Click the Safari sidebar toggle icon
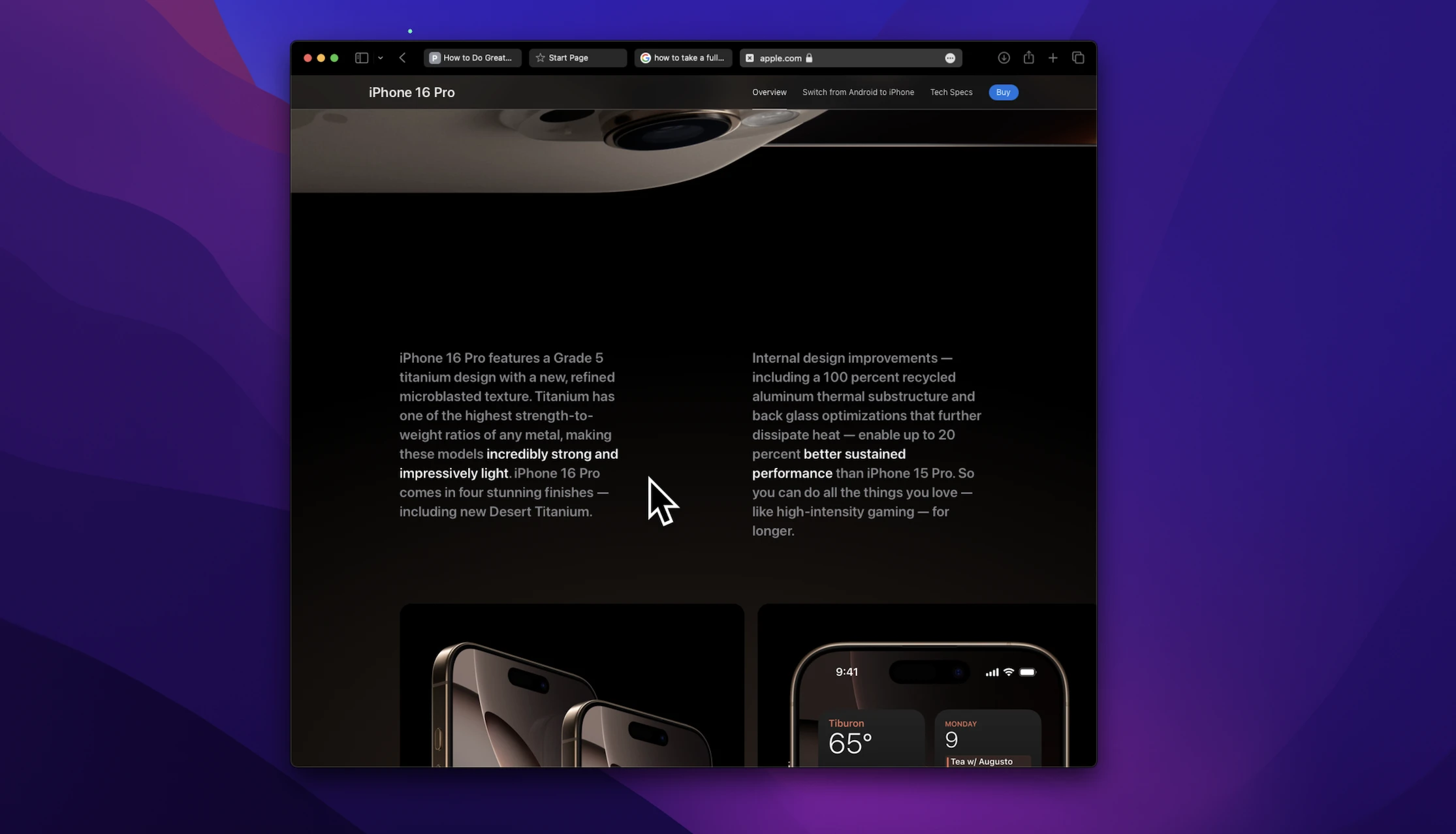Viewport: 1456px width, 834px height. point(362,57)
